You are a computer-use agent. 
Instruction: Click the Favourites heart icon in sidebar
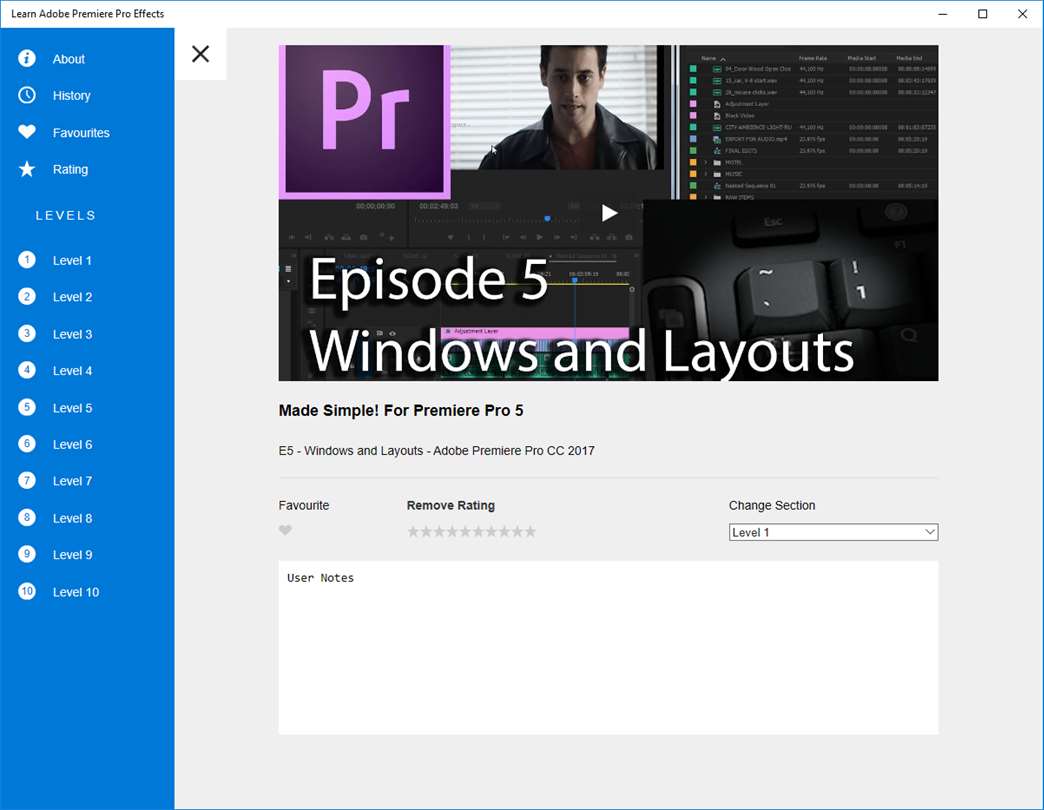(x=27, y=132)
